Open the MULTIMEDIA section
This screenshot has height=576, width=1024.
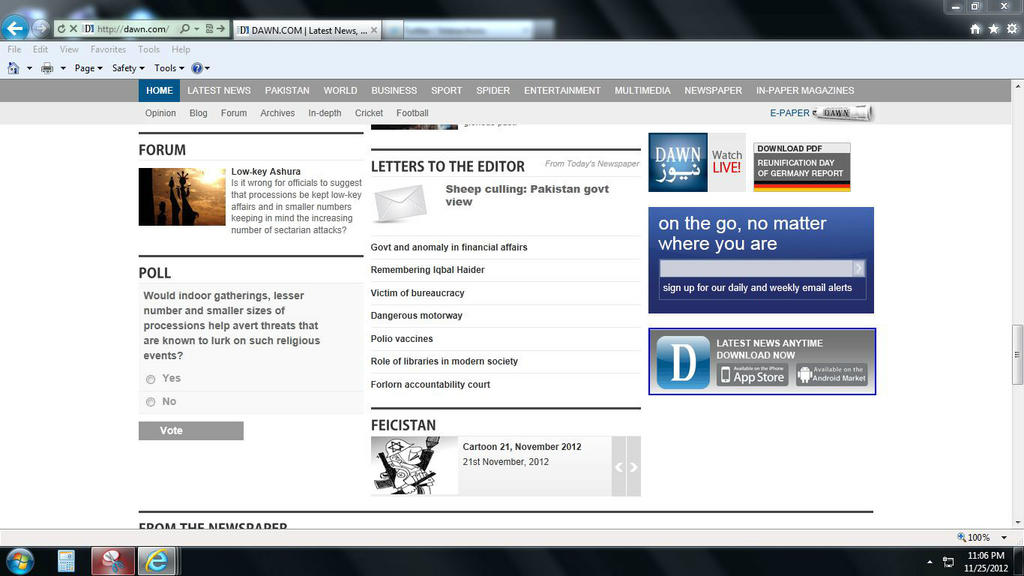643,91
